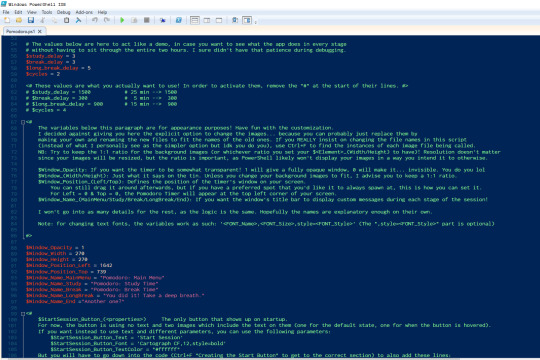Viewport: 540px width, 360px height.
Task: Click the $StartSession_Button_Font 'Cartograph CF' line
Action: coord(138,343)
